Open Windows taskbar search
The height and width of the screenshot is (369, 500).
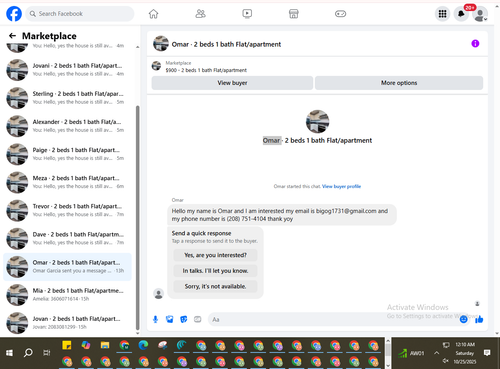click(x=28, y=353)
